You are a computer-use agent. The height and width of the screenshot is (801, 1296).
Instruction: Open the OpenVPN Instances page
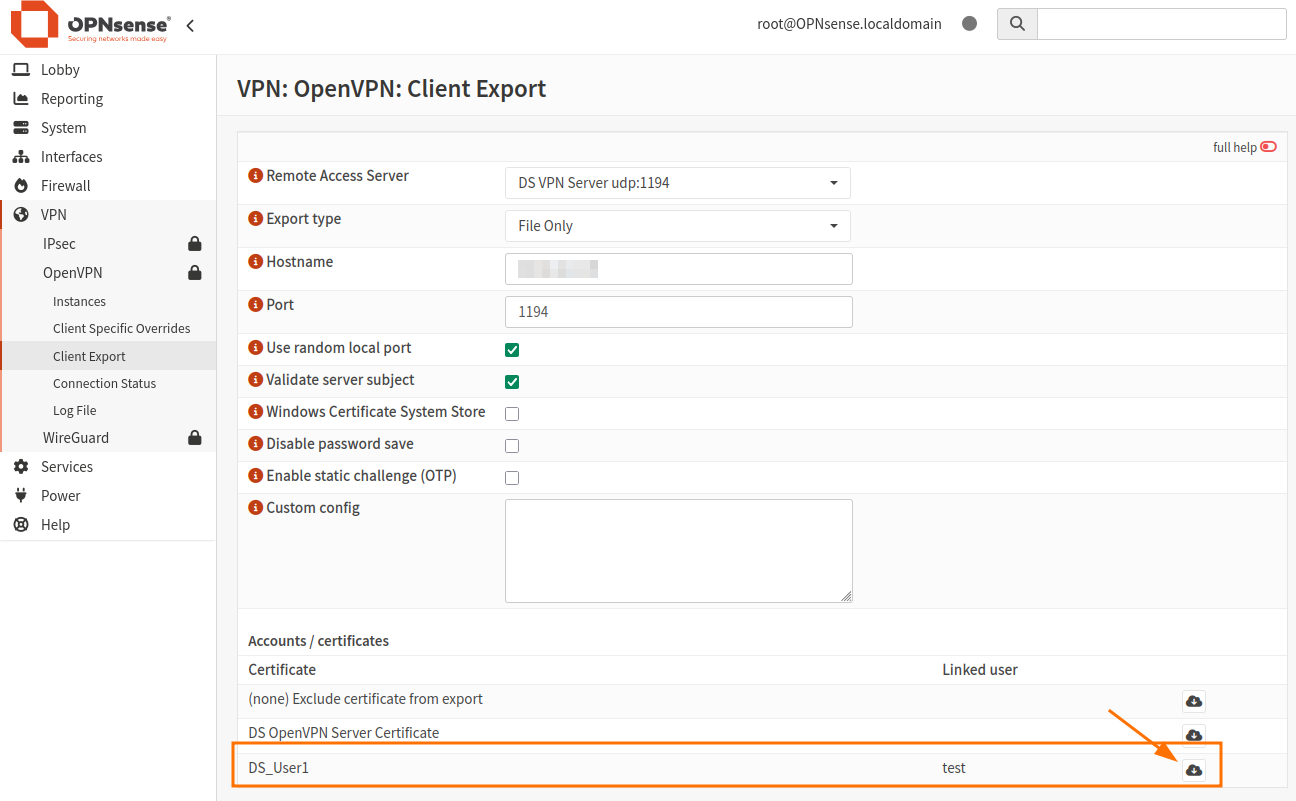click(79, 300)
